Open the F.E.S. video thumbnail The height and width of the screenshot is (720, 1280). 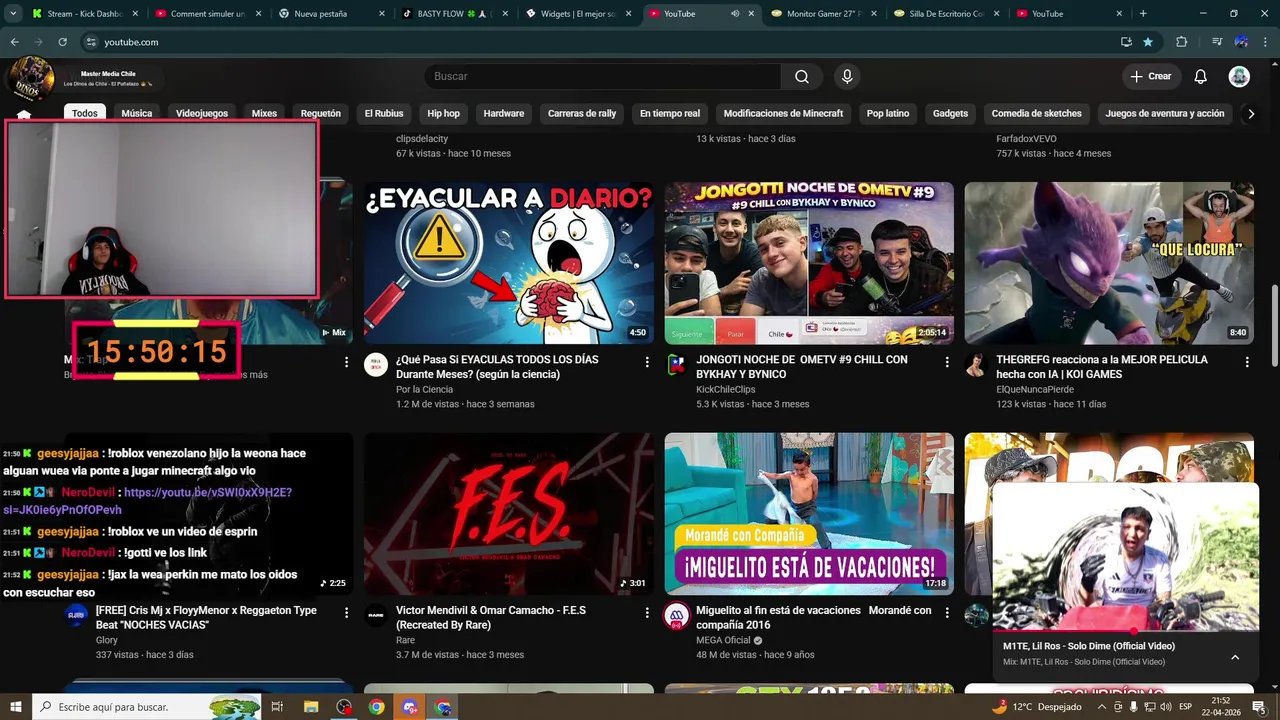click(509, 514)
